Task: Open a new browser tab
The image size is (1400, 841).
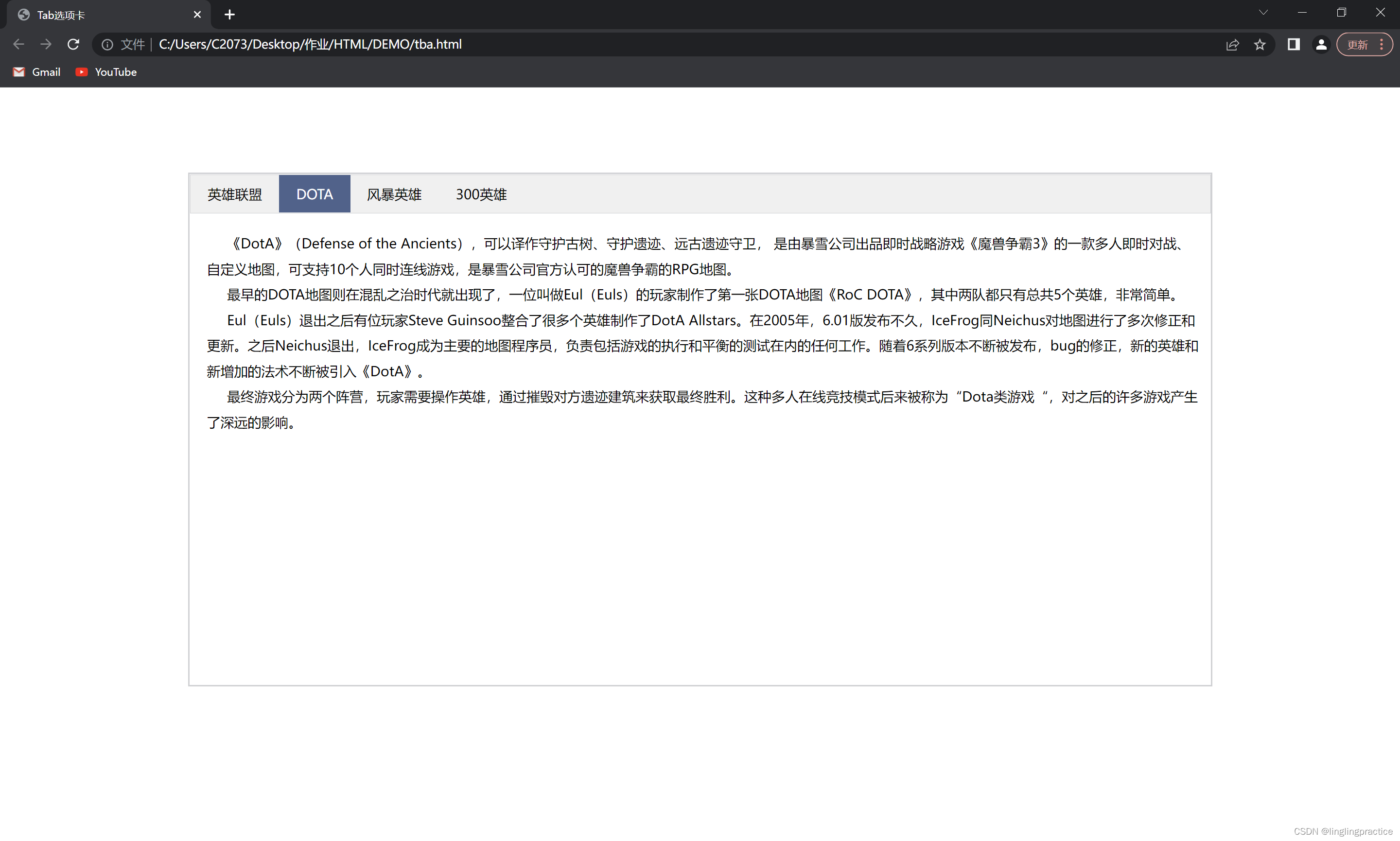Action: point(229,15)
